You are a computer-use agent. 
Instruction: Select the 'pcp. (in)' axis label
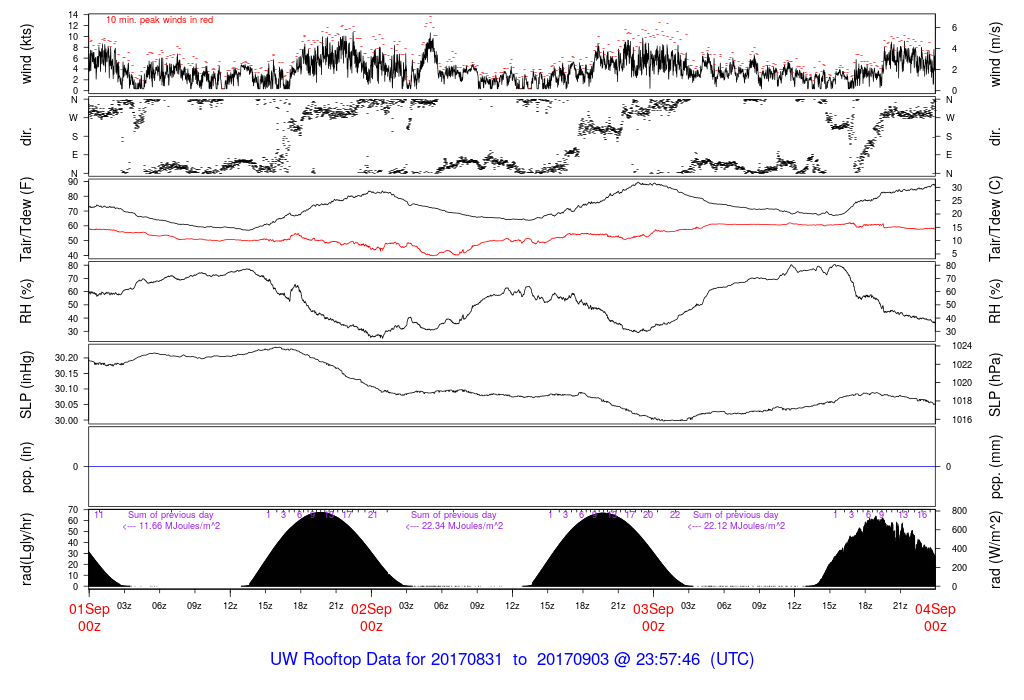tap(27, 467)
